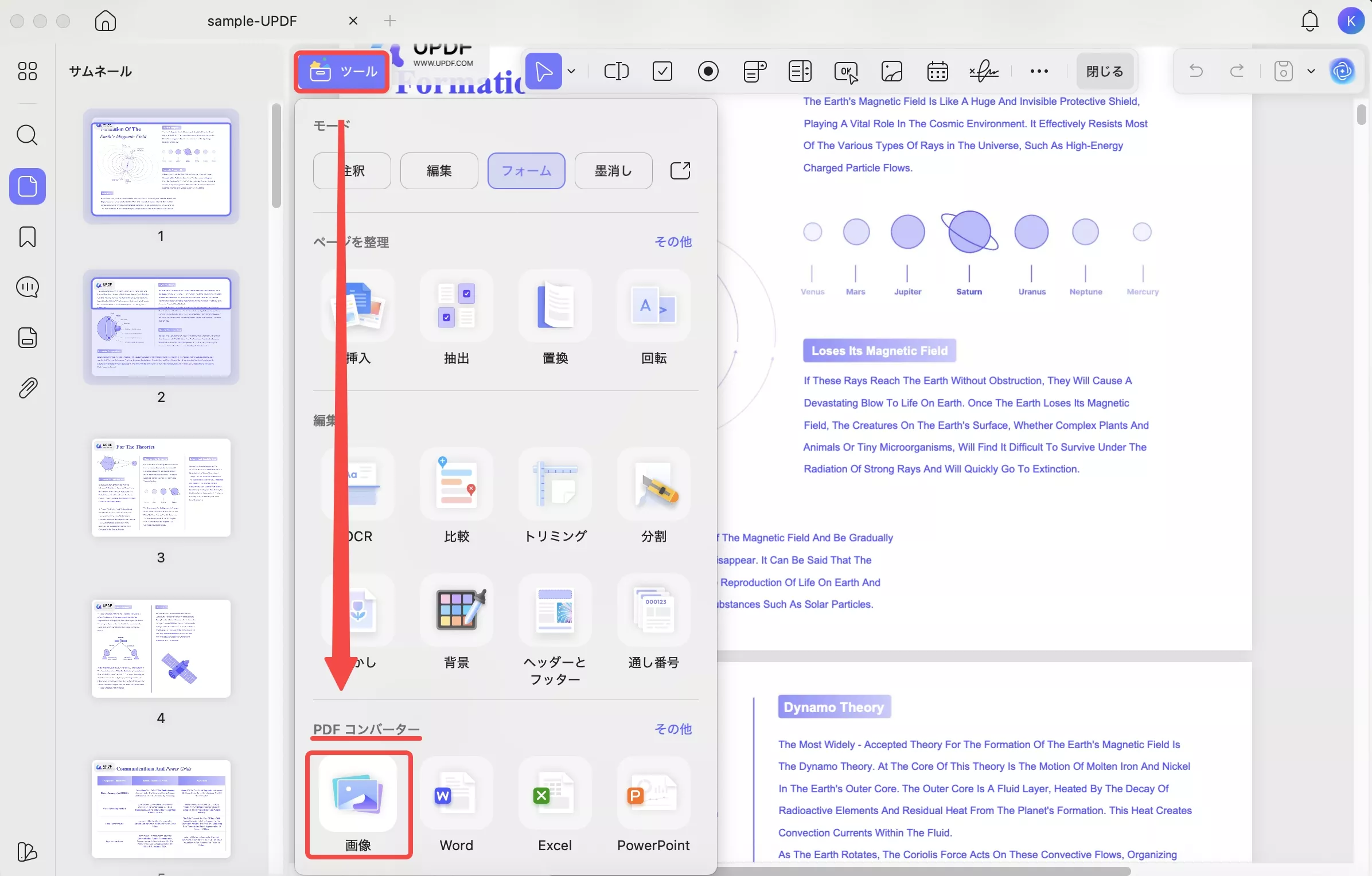Switch to Edit (編集) mode

(439, 171)
